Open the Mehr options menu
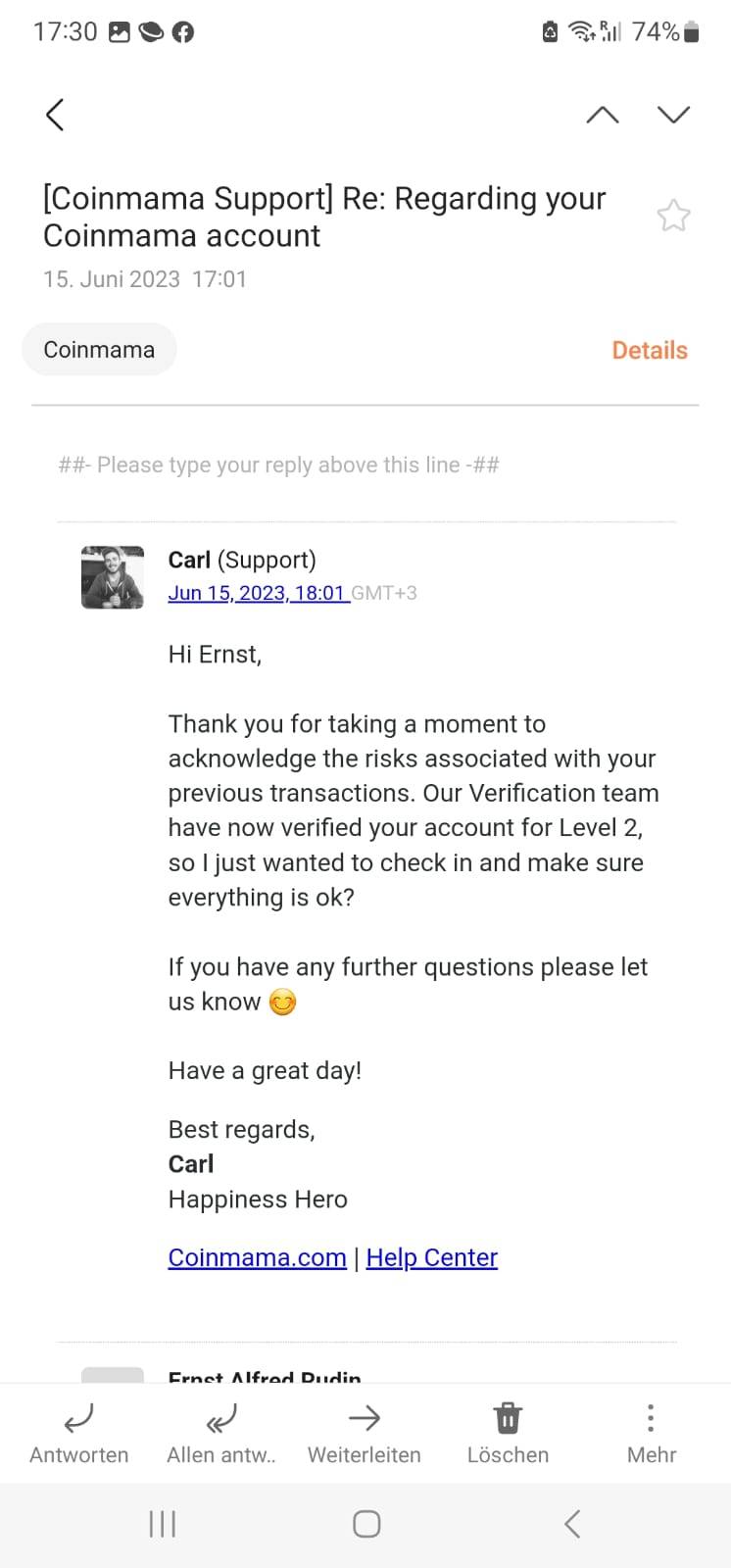731x1568 pixels. point(651,1433)
